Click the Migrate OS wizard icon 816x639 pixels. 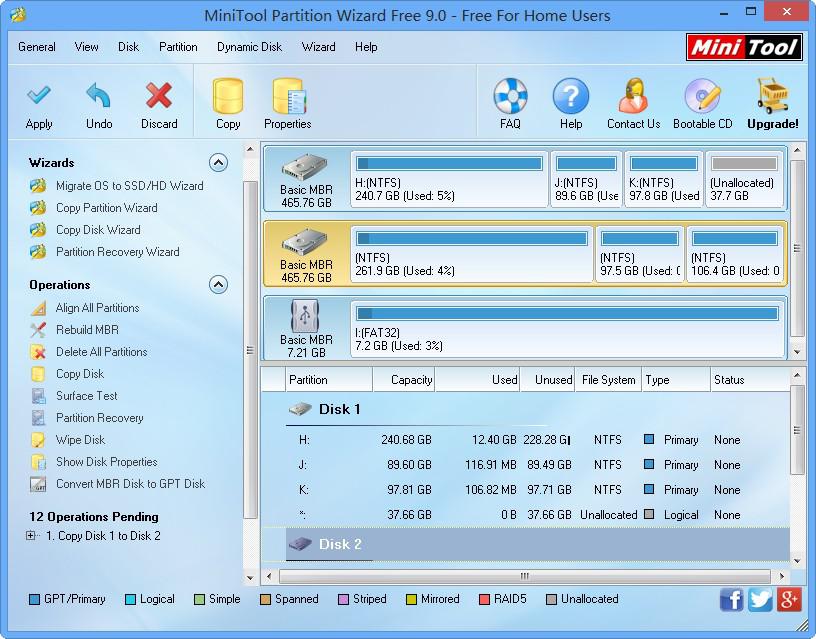tap(38, 186)
